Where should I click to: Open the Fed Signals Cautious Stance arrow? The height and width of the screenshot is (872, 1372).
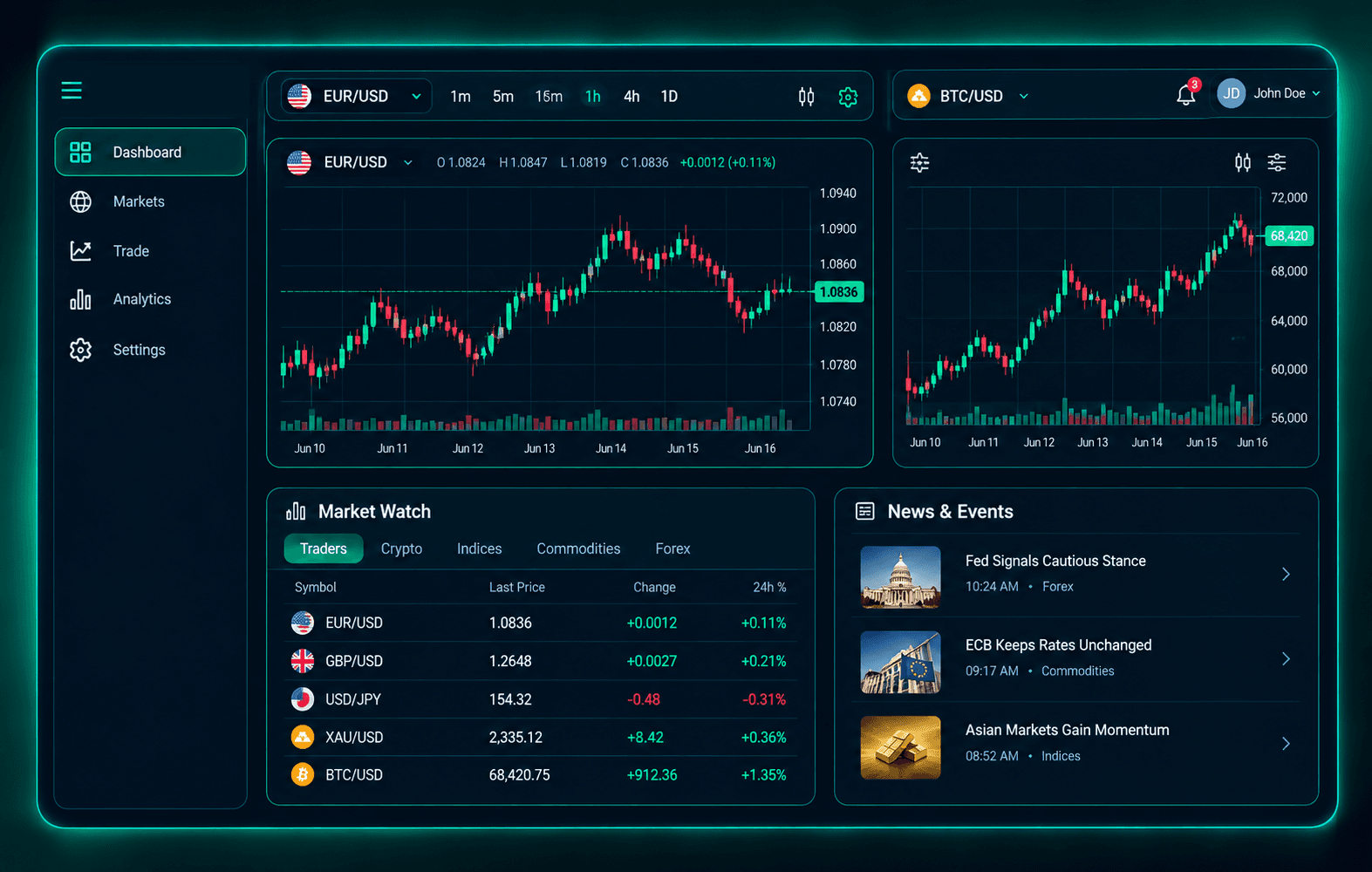(1286, 574)
